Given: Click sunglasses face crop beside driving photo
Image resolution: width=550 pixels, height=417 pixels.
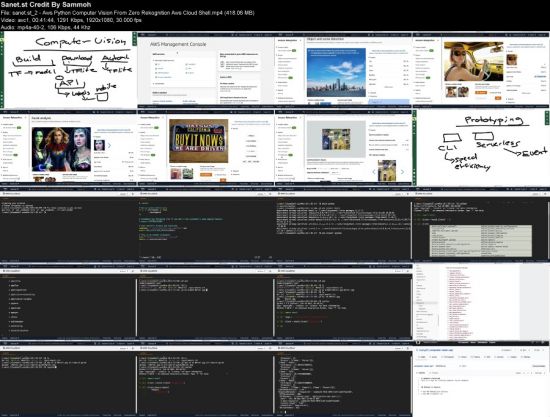Looking at the screenshot, I should 512,59.
